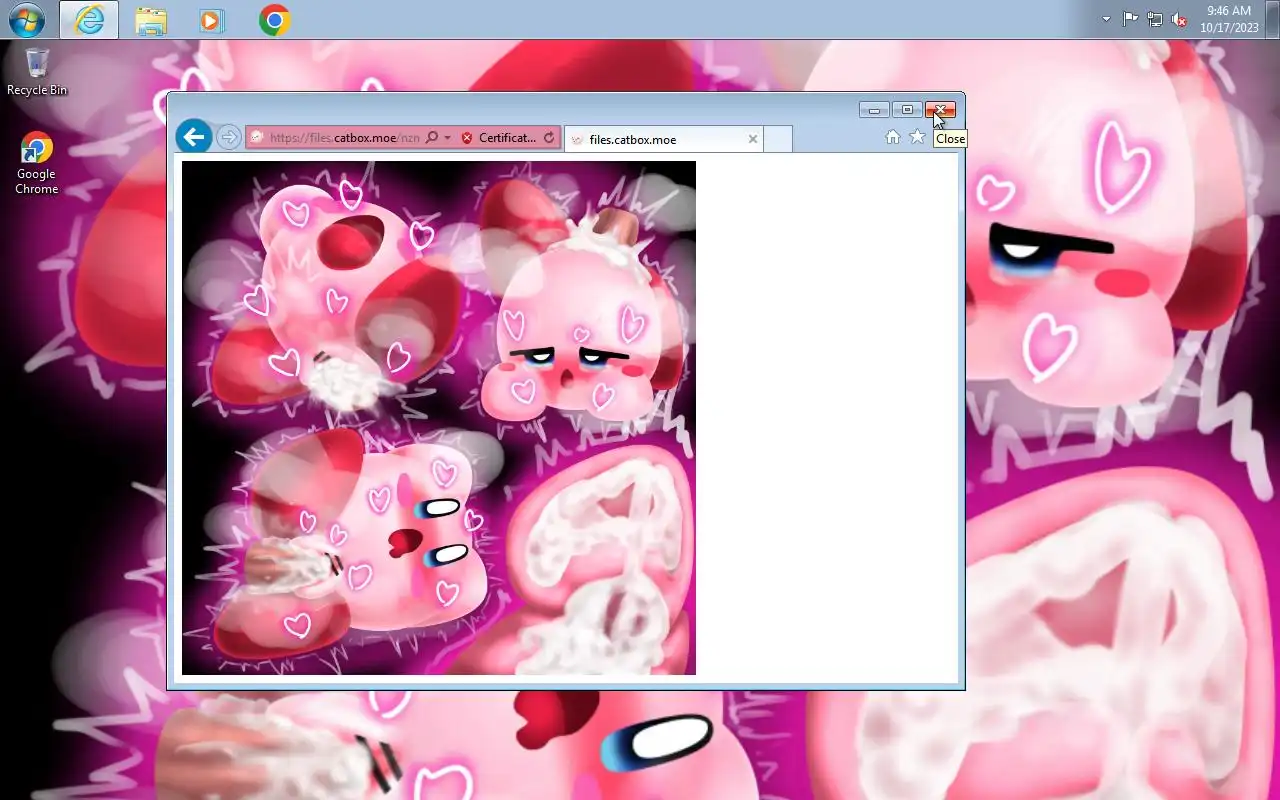Viewport: 1280px width, 800px height.
Task: Click the Forward arrow in Internet Explorer
Action: 229,137
